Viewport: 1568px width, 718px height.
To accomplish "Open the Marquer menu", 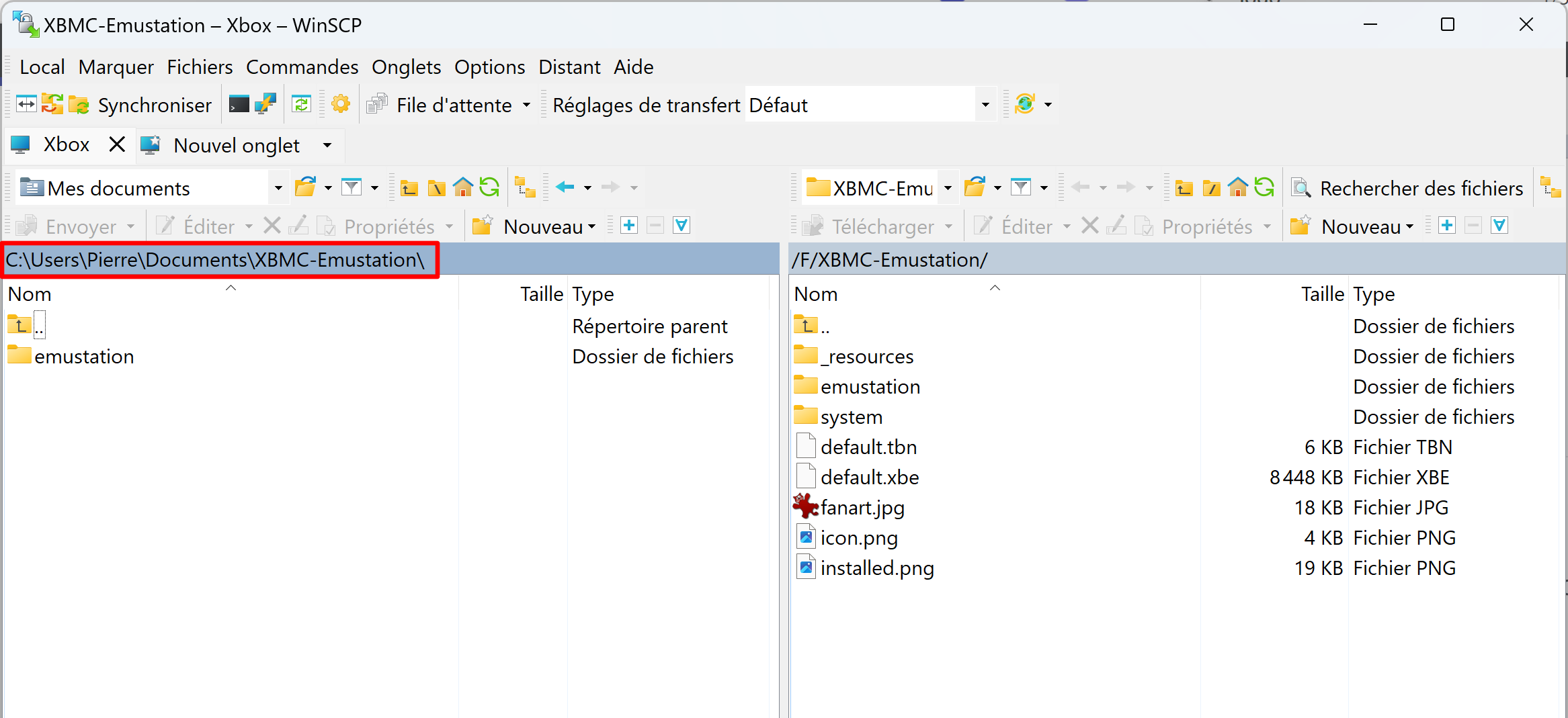I will pyautogui.click(x=116, y=67).
